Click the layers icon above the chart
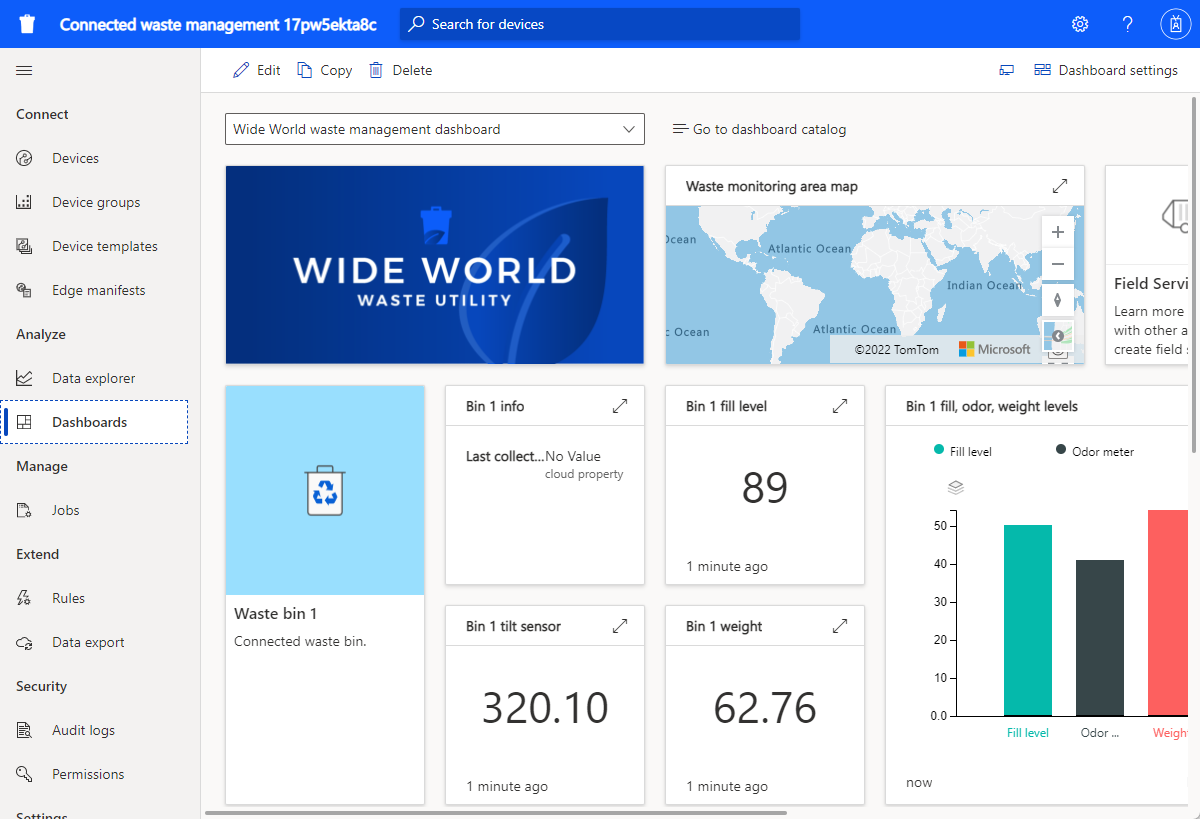This screenshot has height=819, width=1200. click(x=955, y=488)
